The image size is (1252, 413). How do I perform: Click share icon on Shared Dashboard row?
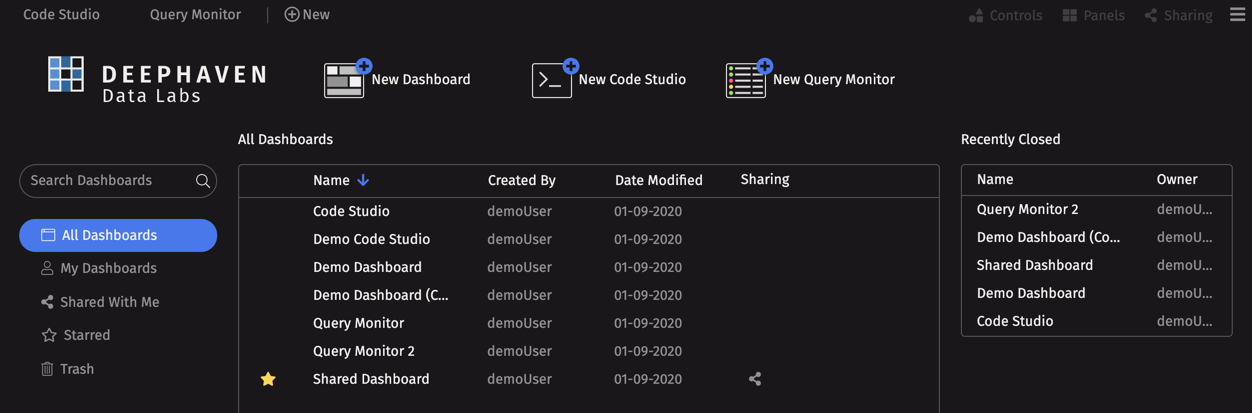[755, 379]
